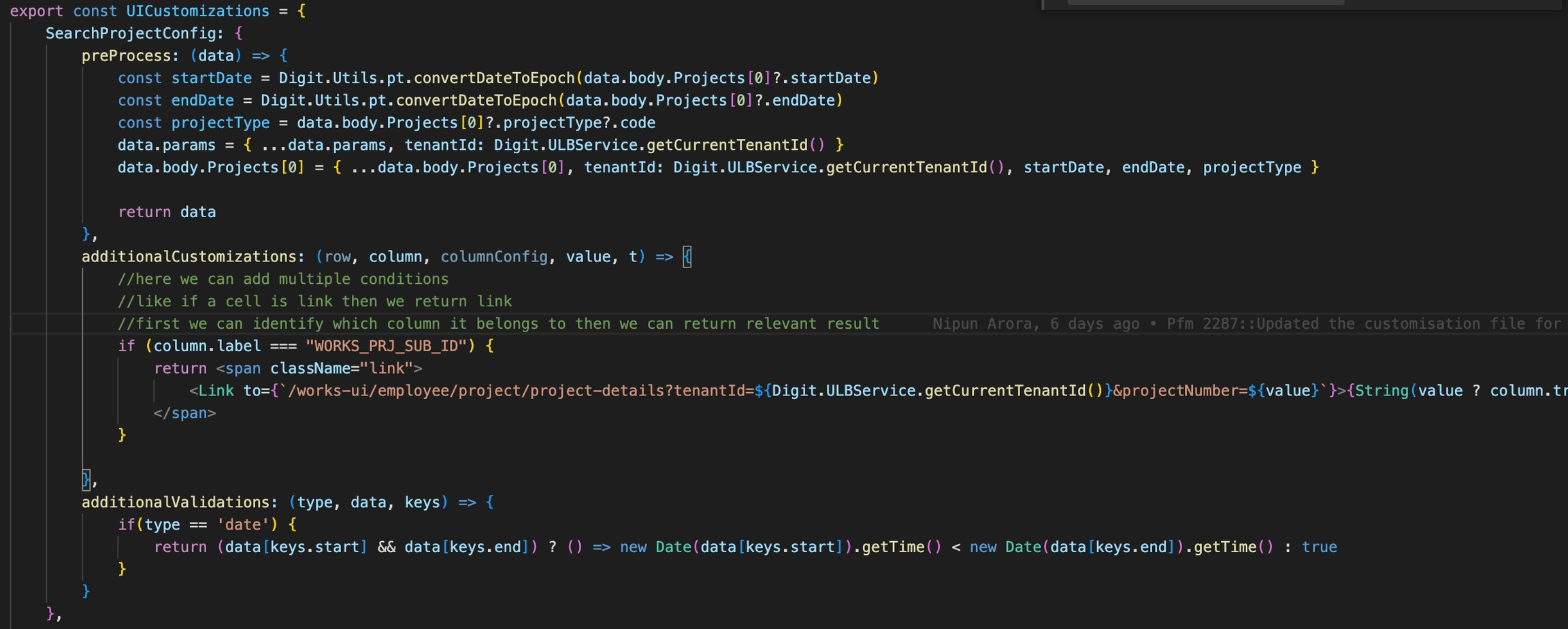
Task: Click the endDate constant declaration name
Action: (202, 101)
